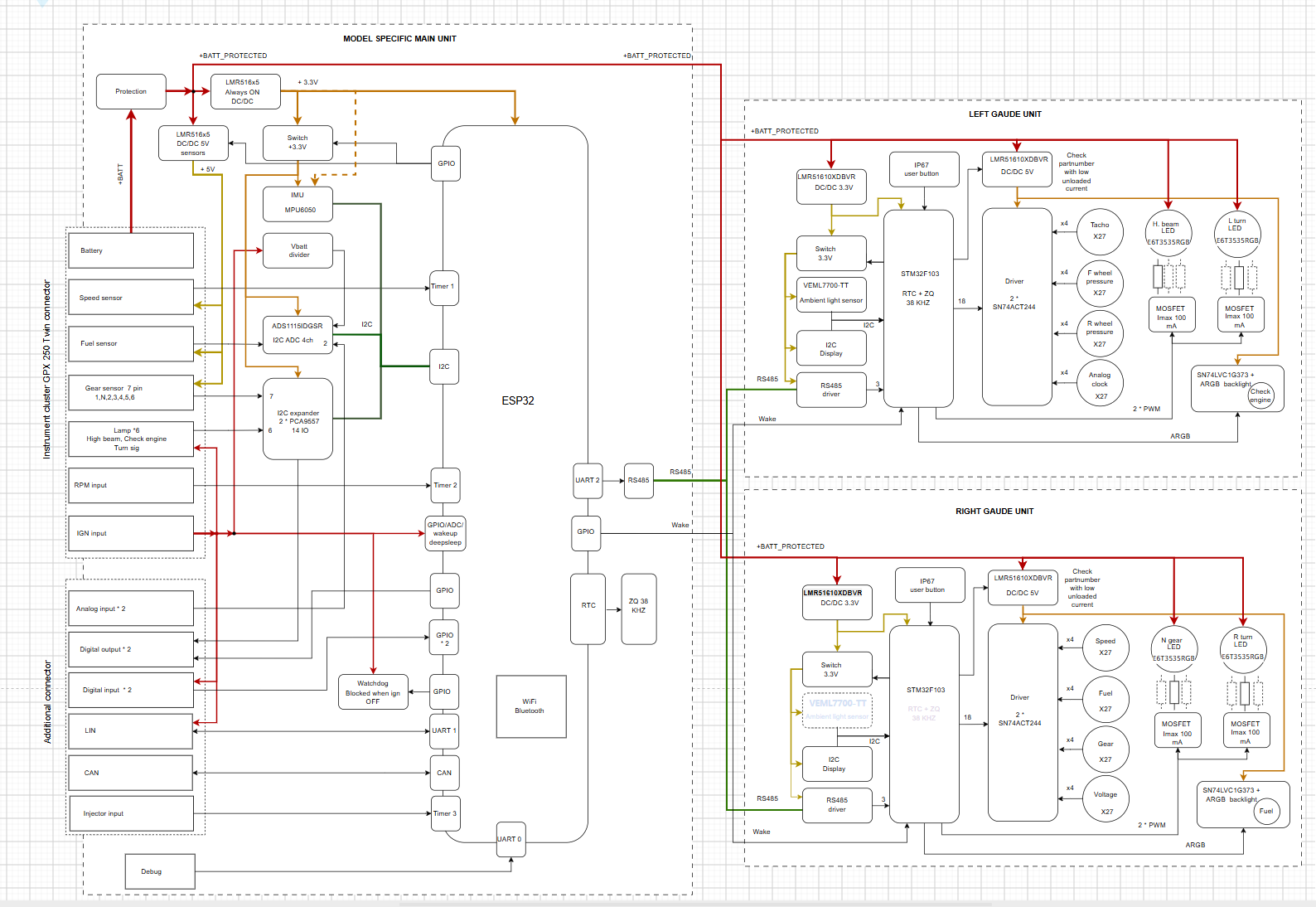The height and width of the screenshot is (907, 1316).
Task: Select the UART 1 port
Action: 444,730
